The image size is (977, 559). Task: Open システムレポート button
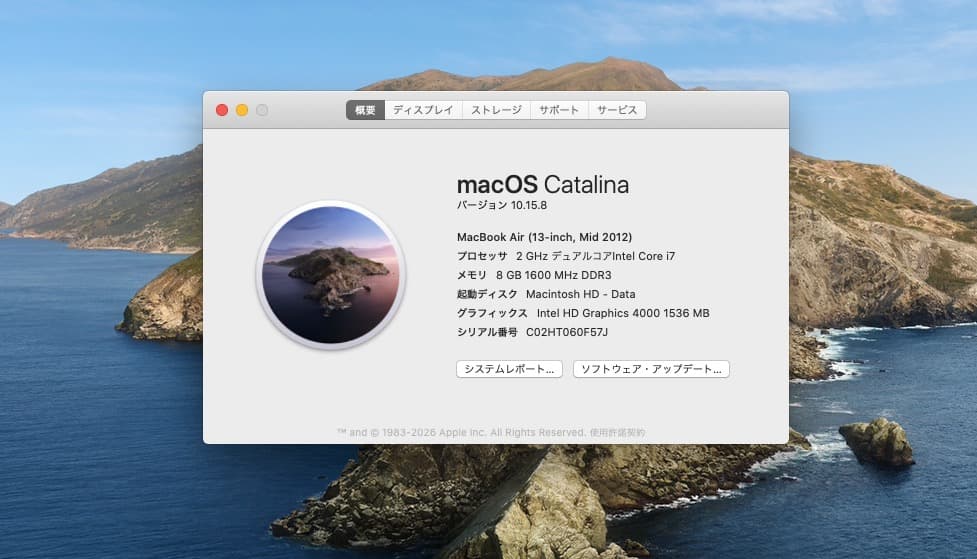coord(509,369)
